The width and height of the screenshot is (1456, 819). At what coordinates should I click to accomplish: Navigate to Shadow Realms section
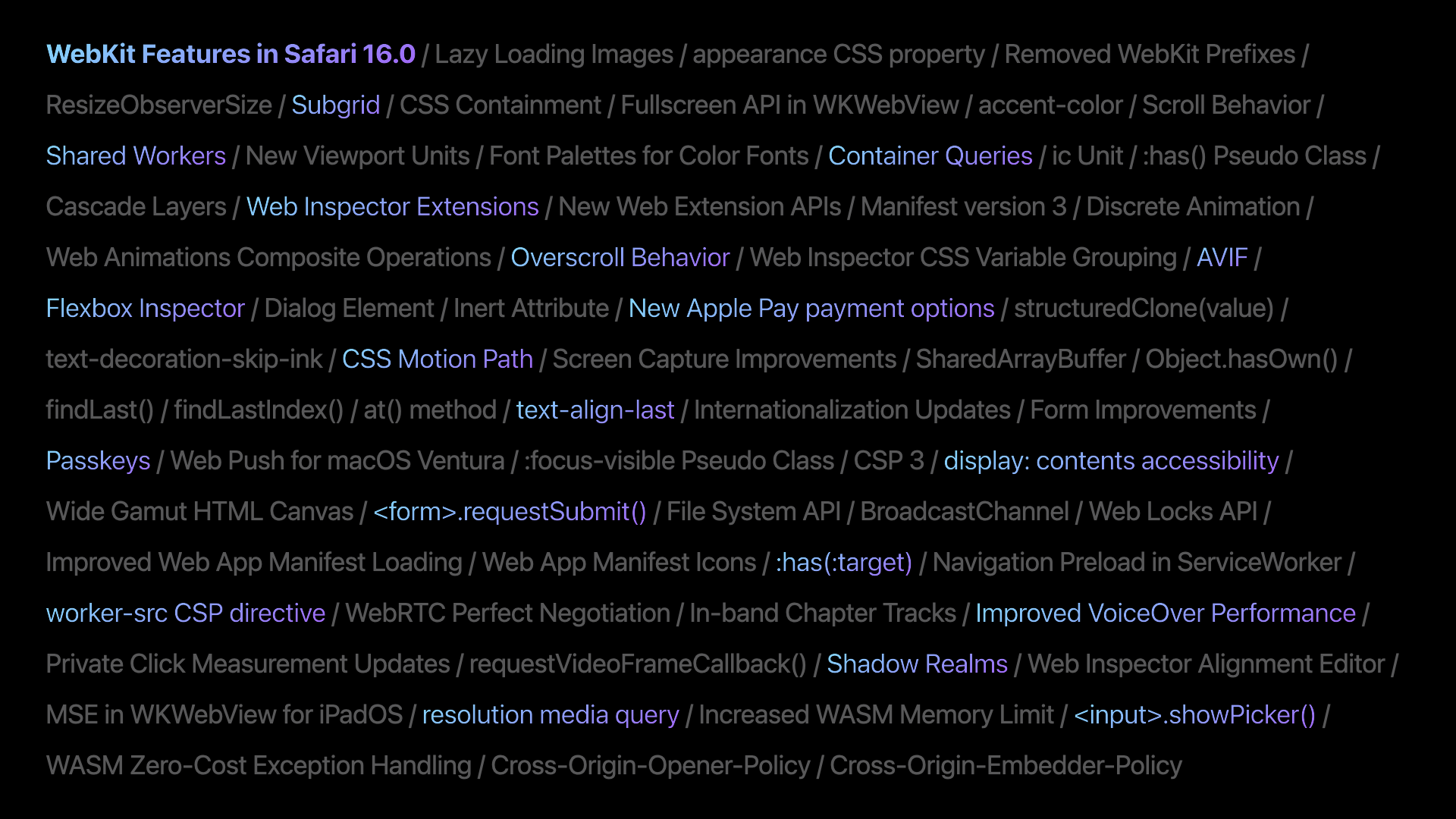point(917,664)
